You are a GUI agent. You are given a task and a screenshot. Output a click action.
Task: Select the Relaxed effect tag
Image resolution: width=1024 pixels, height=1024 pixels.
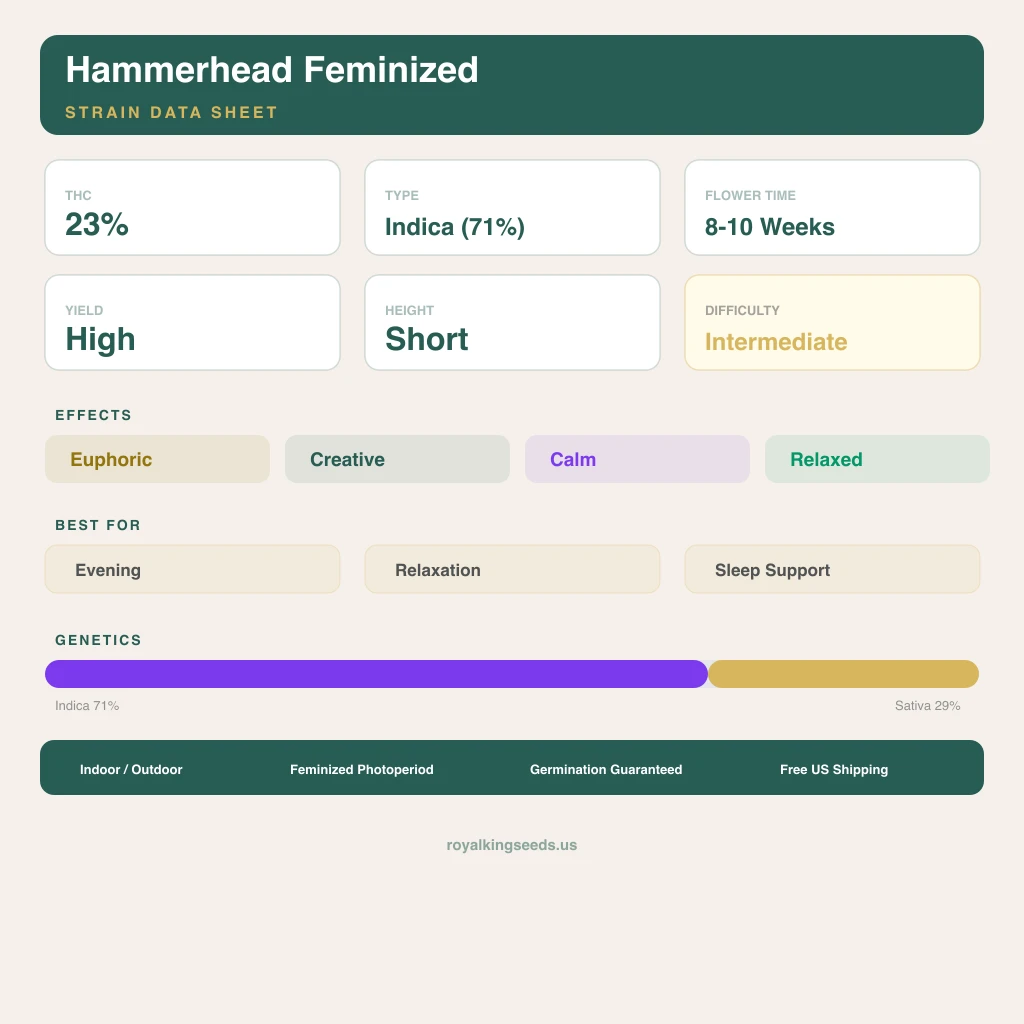pyautogui.click(x=877, y=459)
